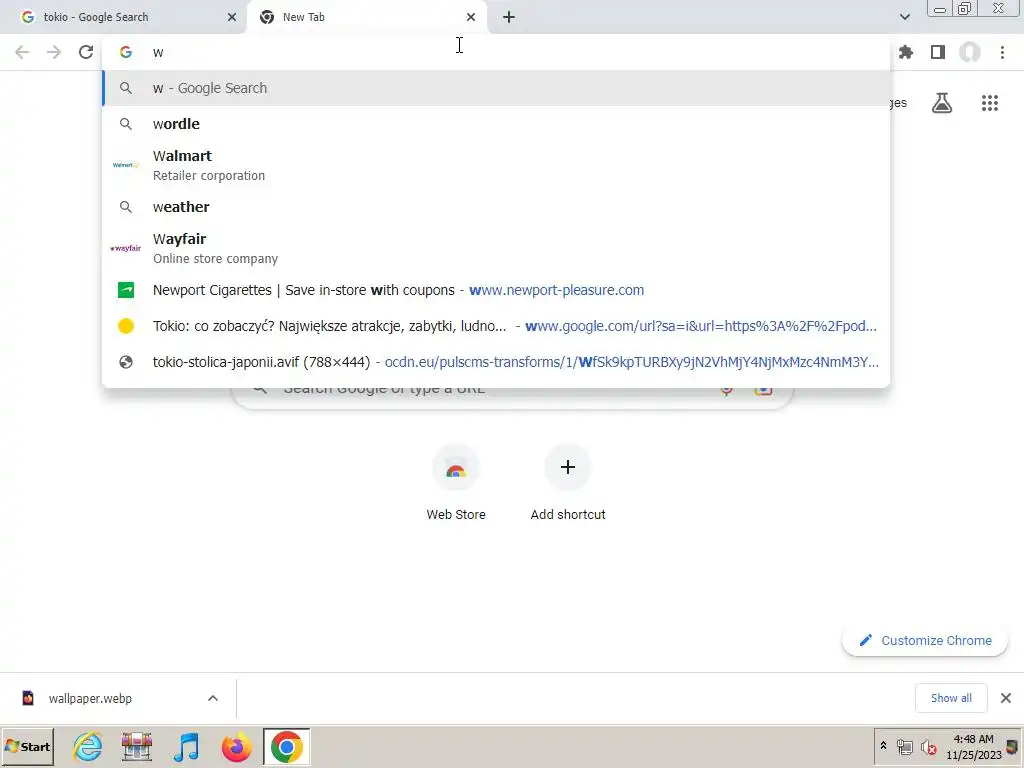1024x768 pixels.
Task: Click the network tray icon
Action: (904, 747)
